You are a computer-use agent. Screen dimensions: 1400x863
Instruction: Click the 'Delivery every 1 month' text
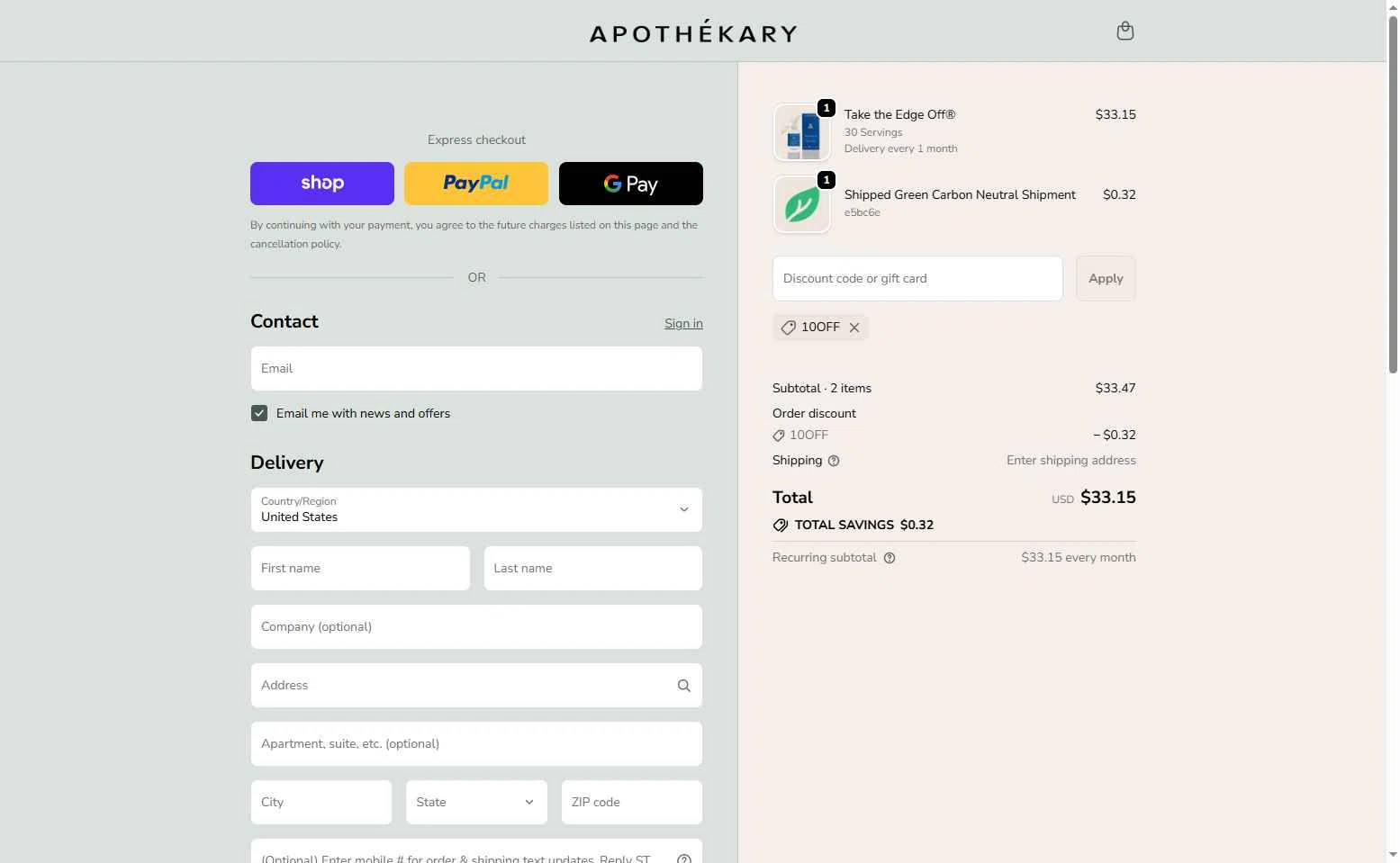(900, 149)
